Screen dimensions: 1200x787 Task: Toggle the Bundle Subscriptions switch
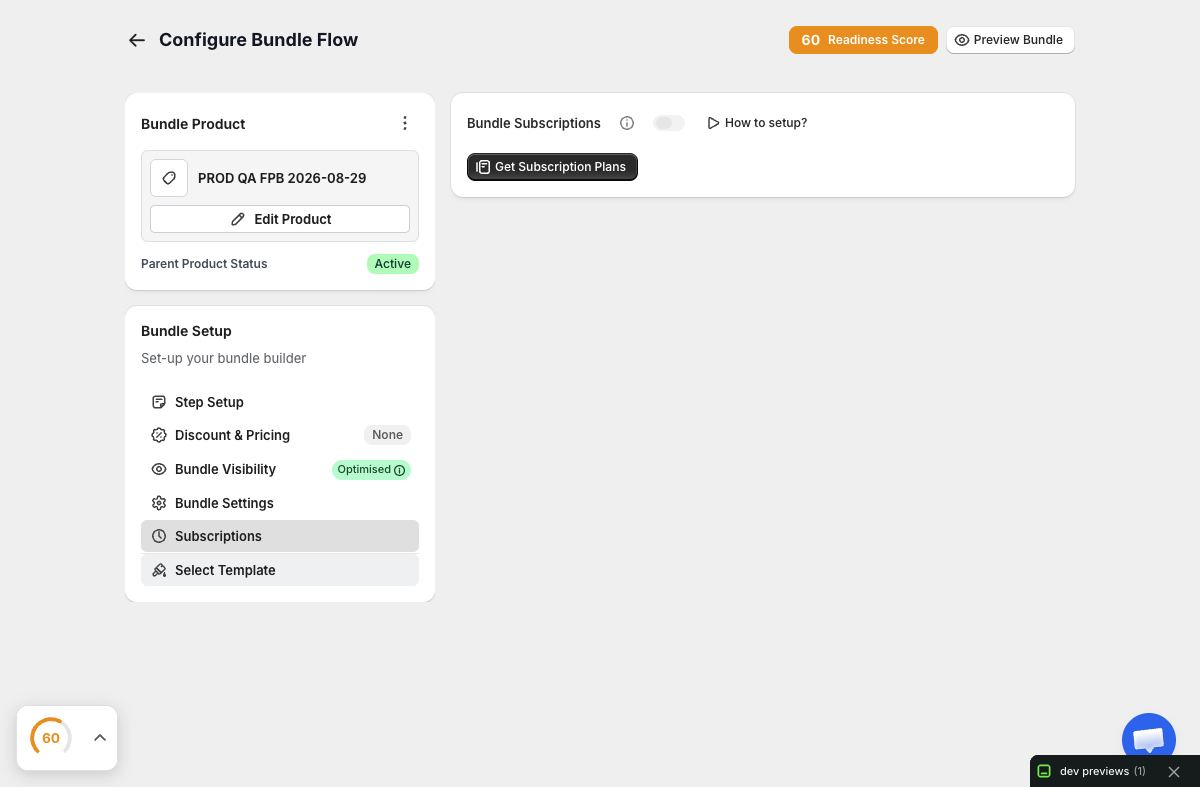(x=669, y=123)
